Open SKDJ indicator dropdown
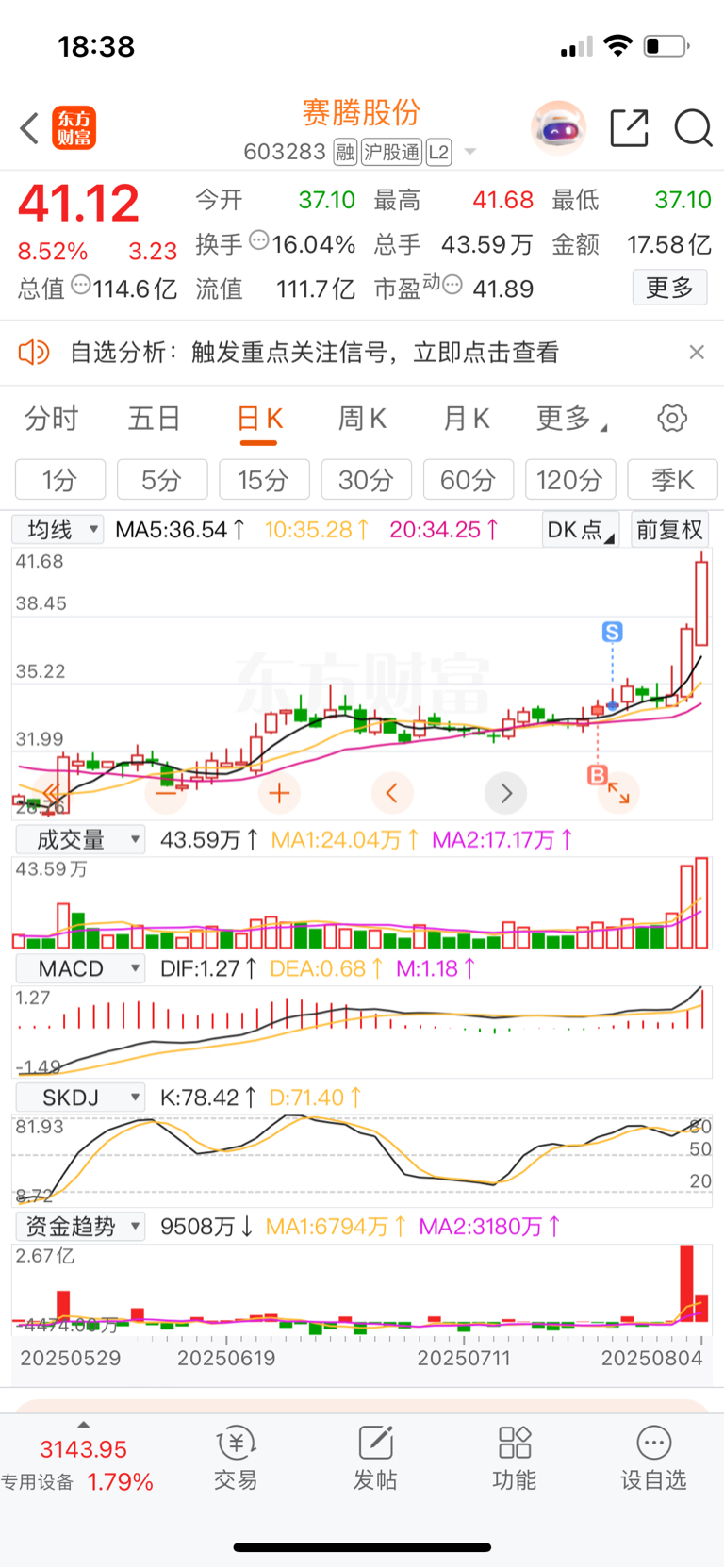This screenshot has height=1568, width=724. point(80,1098)
